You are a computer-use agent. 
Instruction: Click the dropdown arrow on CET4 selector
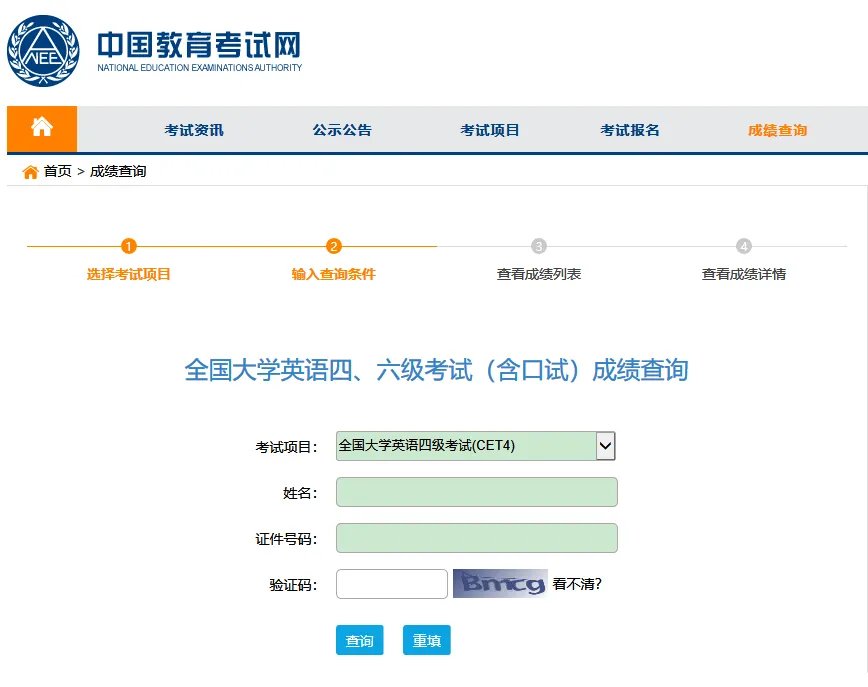pos(604,445)
